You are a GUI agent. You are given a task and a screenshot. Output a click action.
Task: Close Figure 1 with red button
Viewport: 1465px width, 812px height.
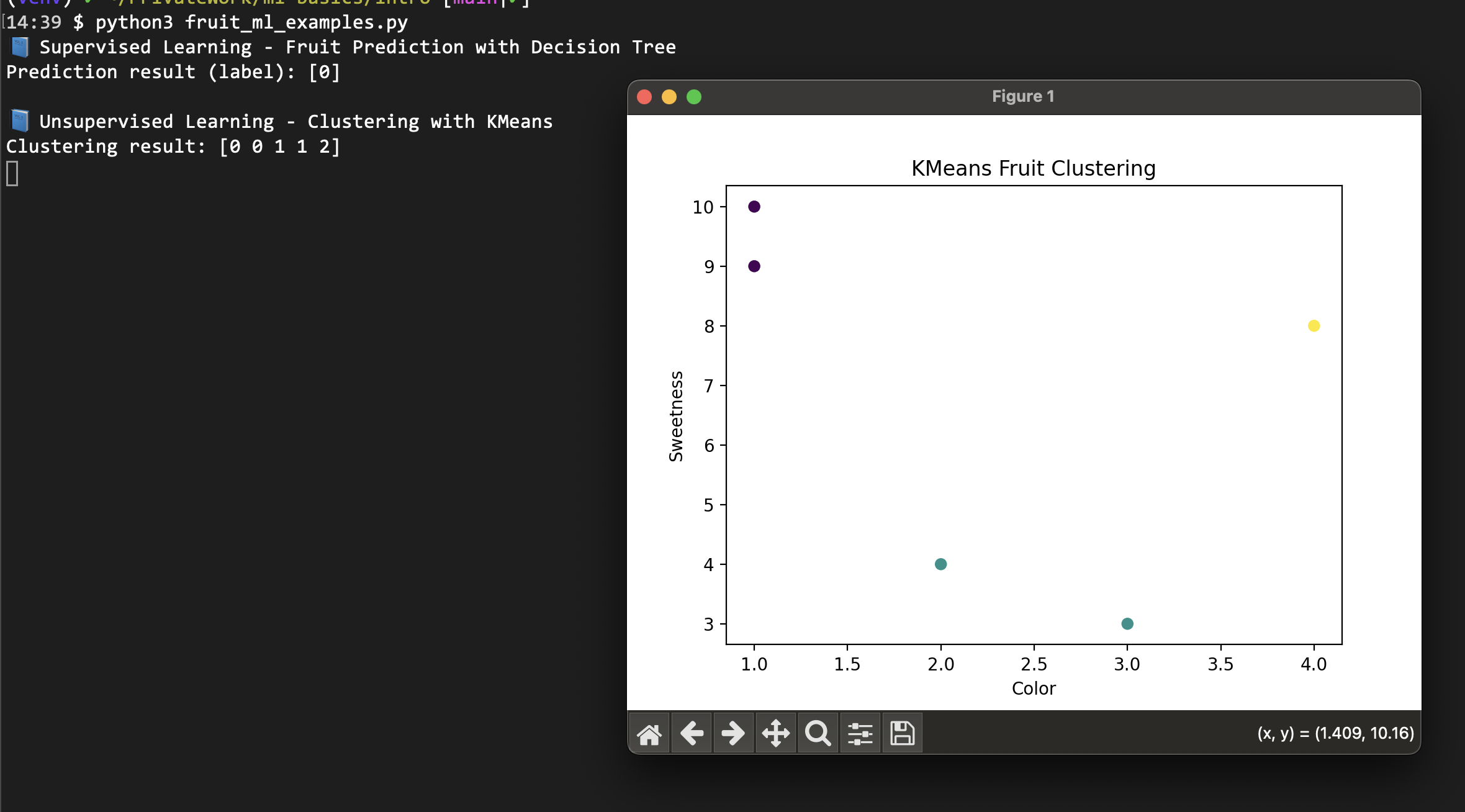pyautogui.click(x=644, y=97)
